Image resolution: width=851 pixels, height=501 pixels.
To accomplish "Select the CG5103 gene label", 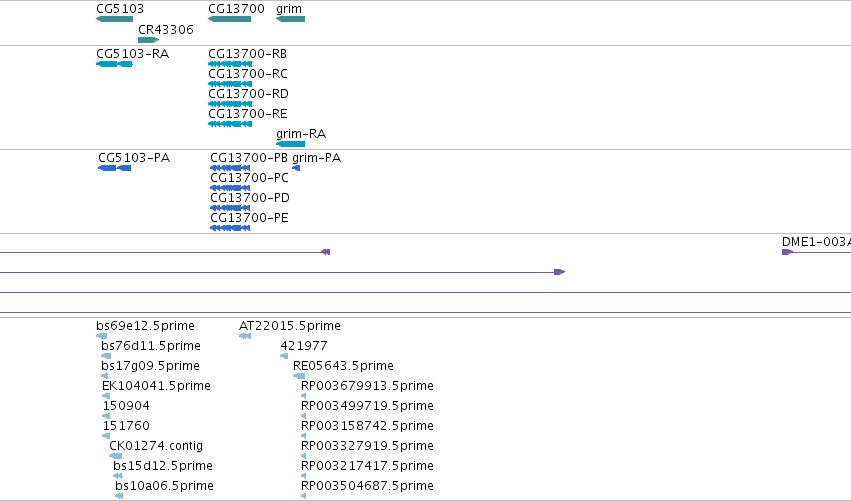I will click(120, 9).
